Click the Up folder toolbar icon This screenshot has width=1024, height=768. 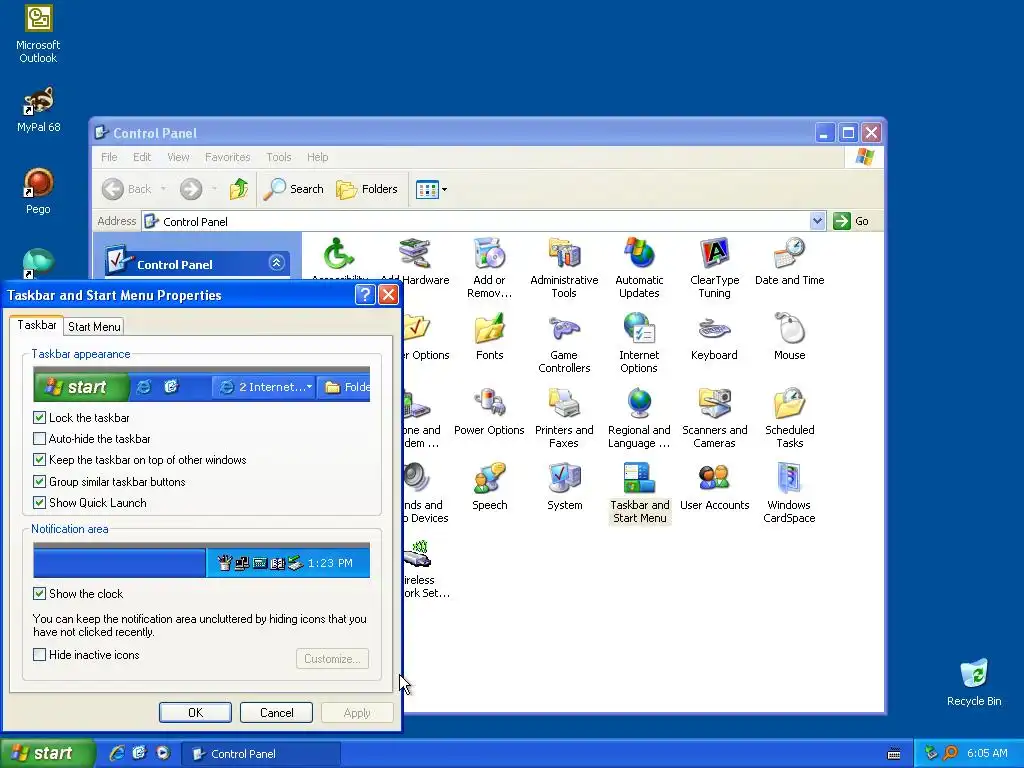pyautogui.click(x=238, y=189)
